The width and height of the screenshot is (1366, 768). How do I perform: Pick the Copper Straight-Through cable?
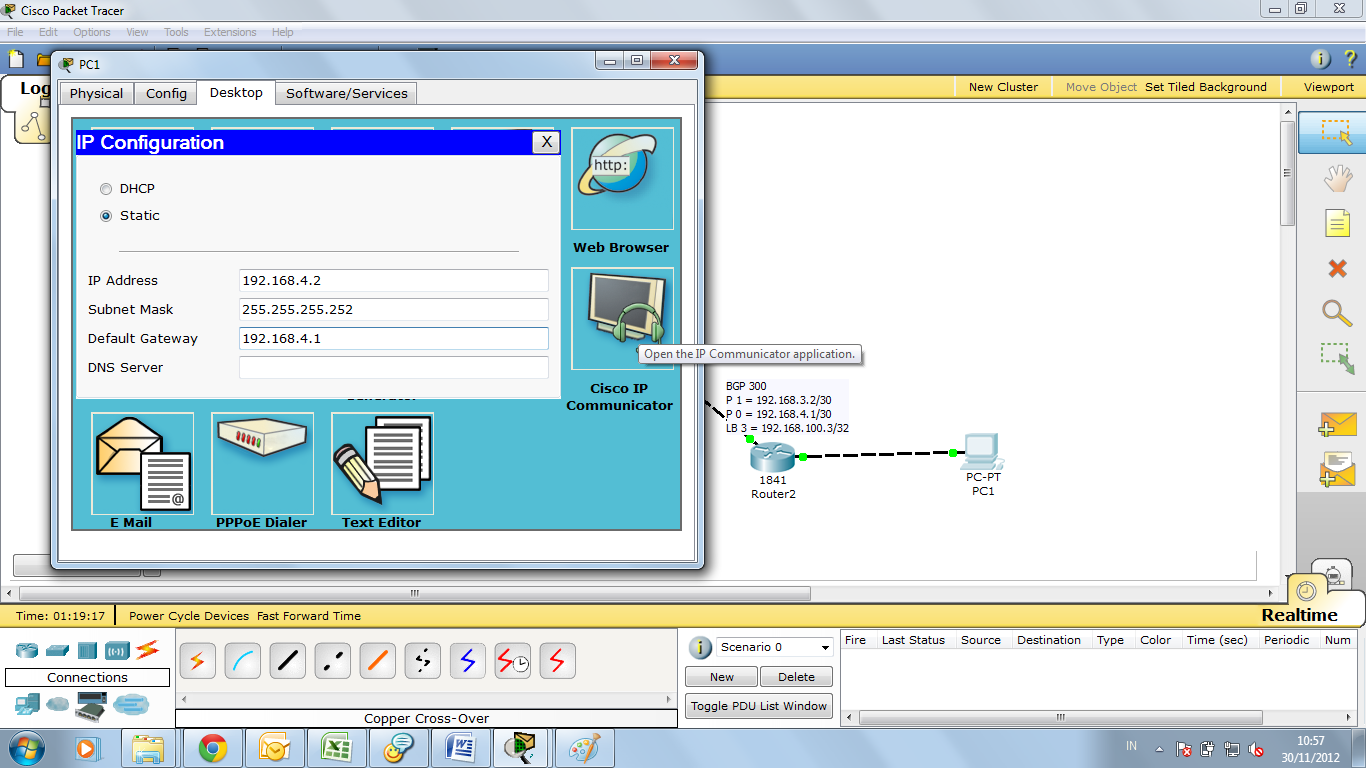(x=287, y=660)
